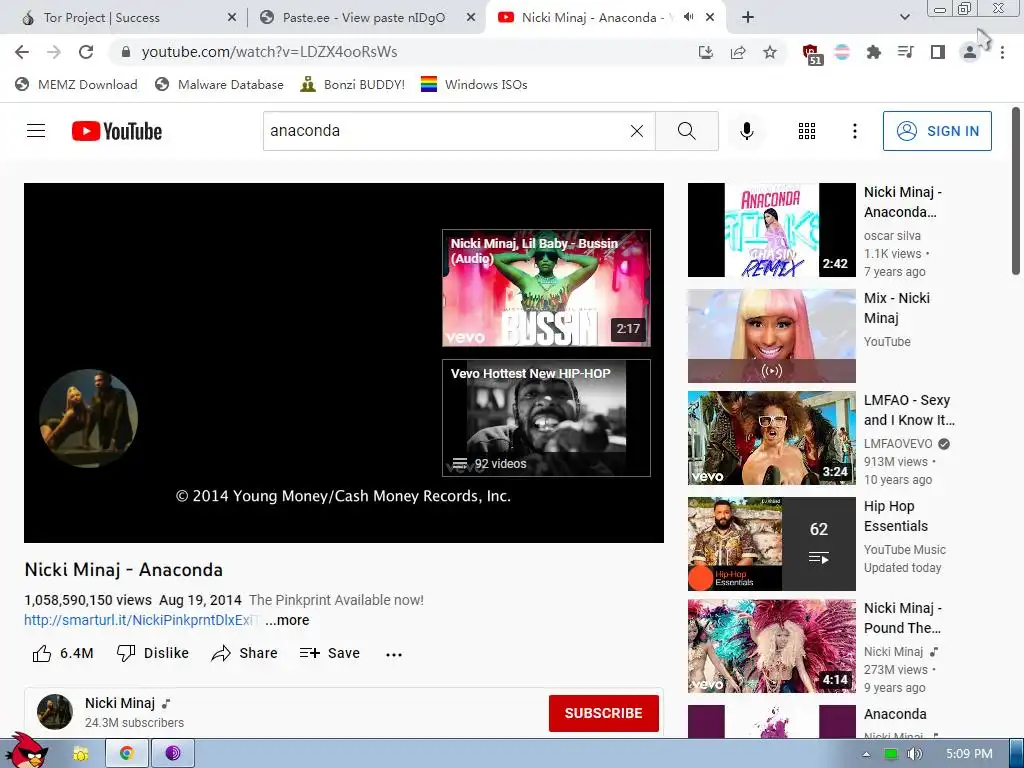1024x768 pixels.
Task: Open the system volume tray icon
Action: pos(915,754)
